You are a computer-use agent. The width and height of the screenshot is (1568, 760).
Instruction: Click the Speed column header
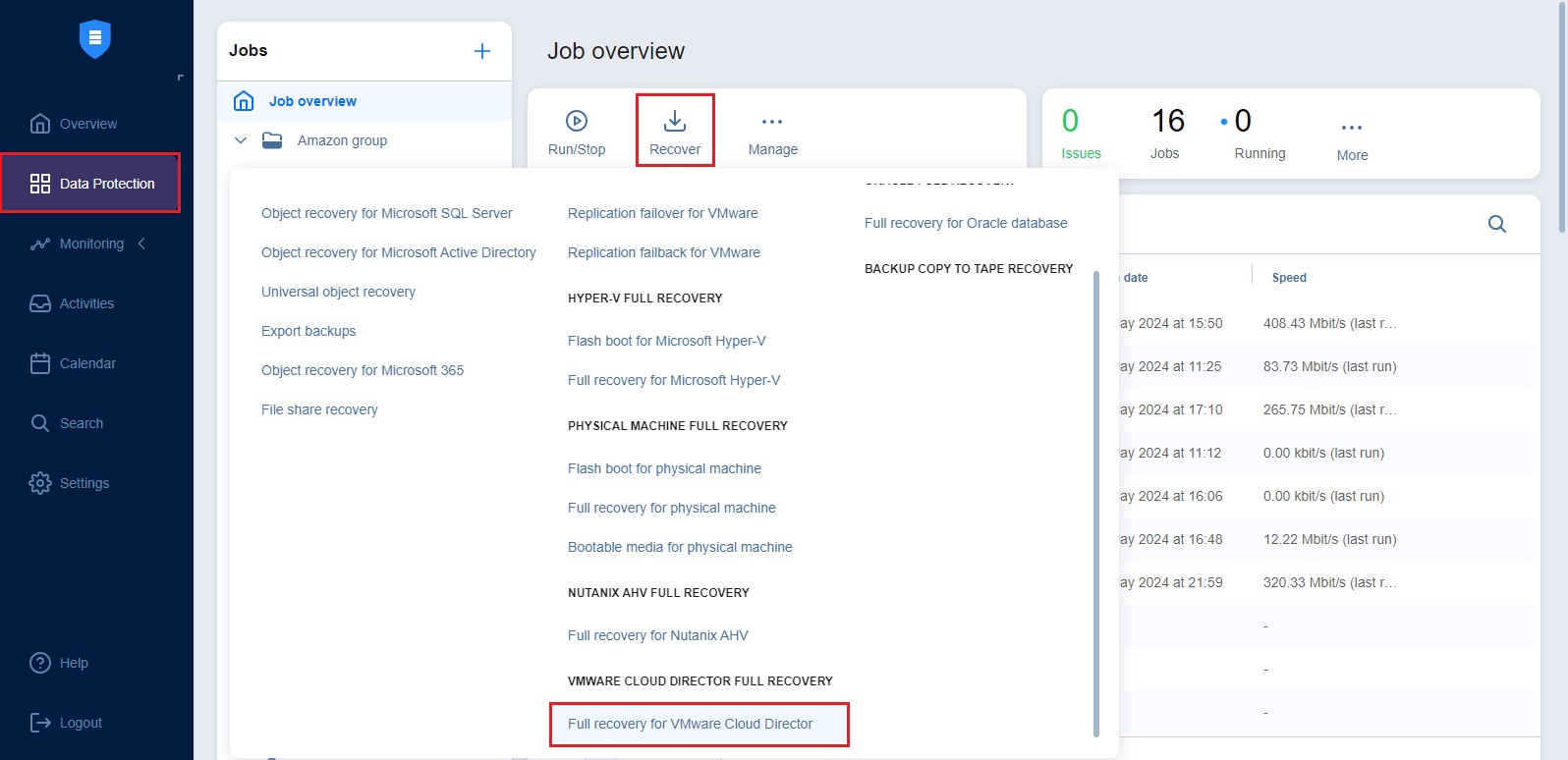(1289, 278)
